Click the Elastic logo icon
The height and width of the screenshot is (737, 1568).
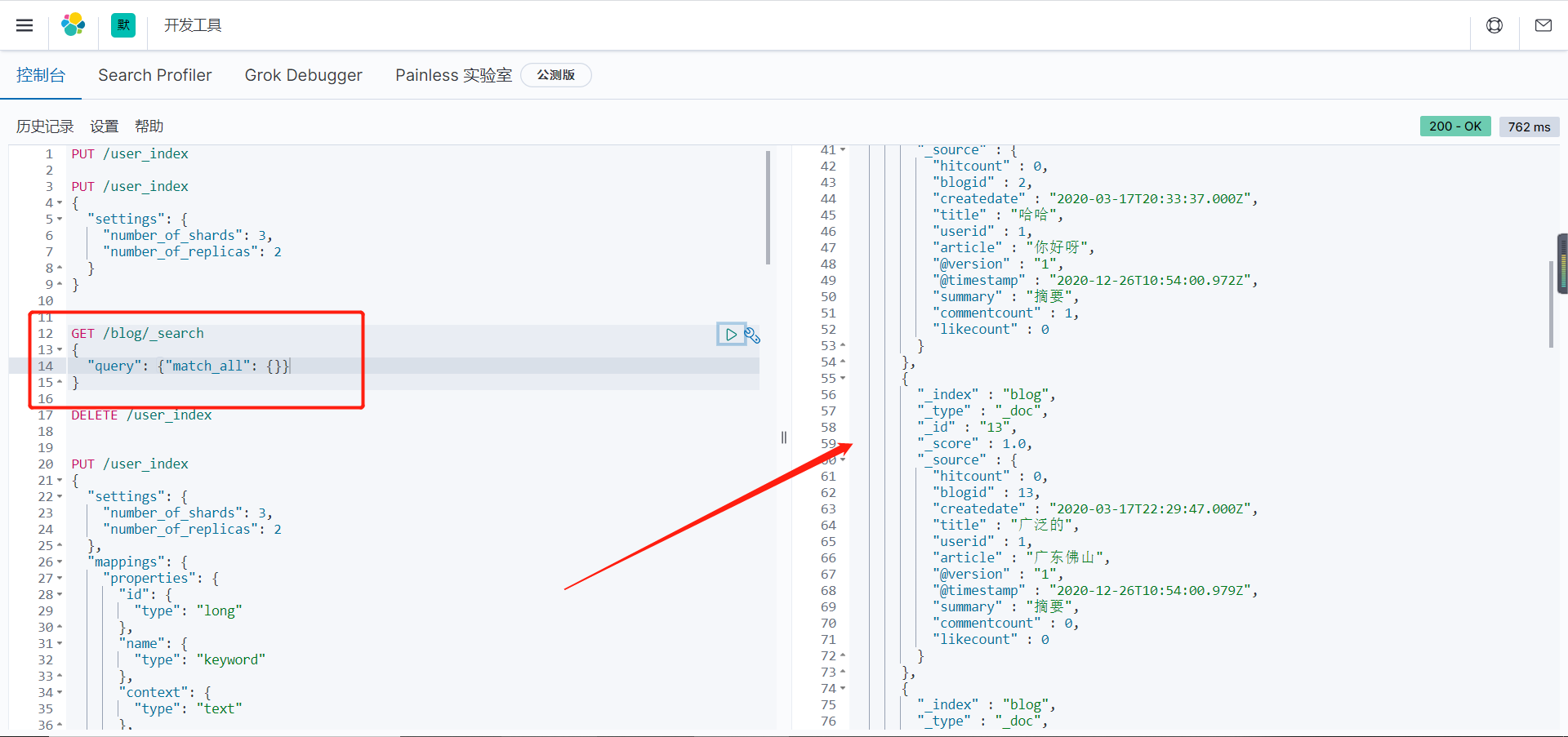(73, 25)
